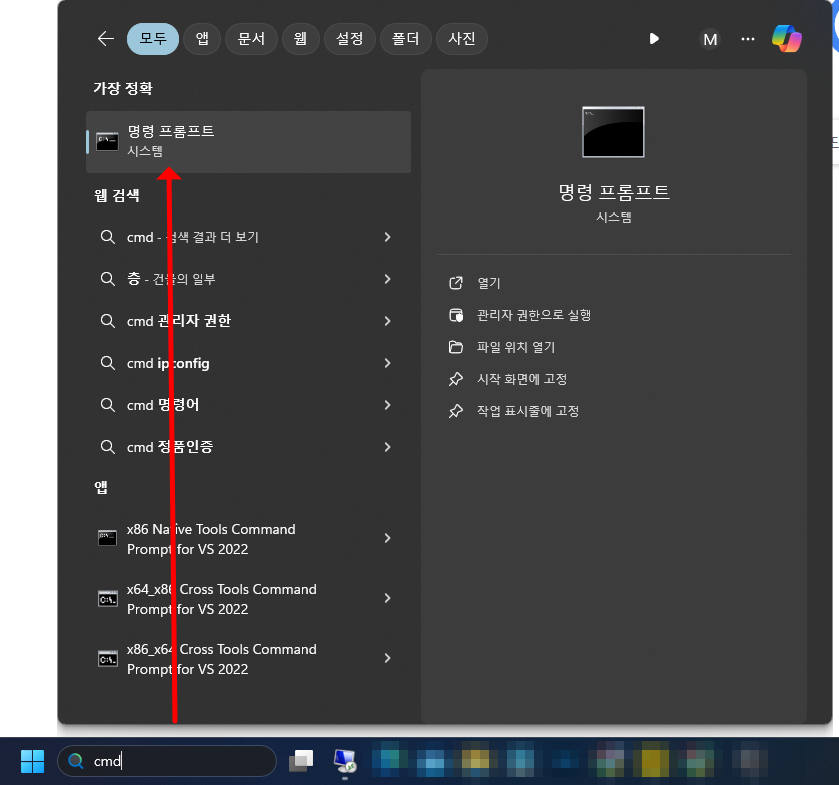Switch to the 앱 filter tab

201,38
